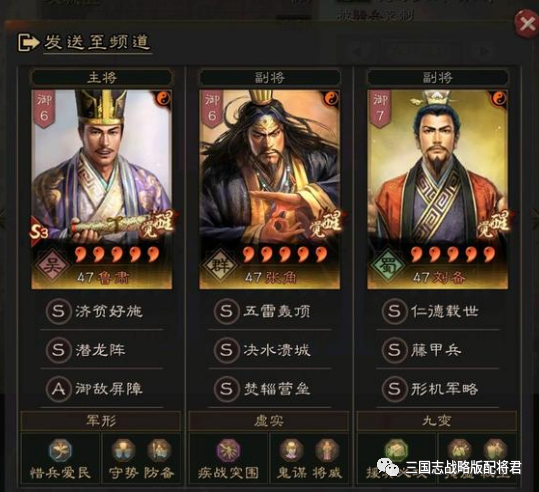Select the 军形 tactics header

click(101, 421)
